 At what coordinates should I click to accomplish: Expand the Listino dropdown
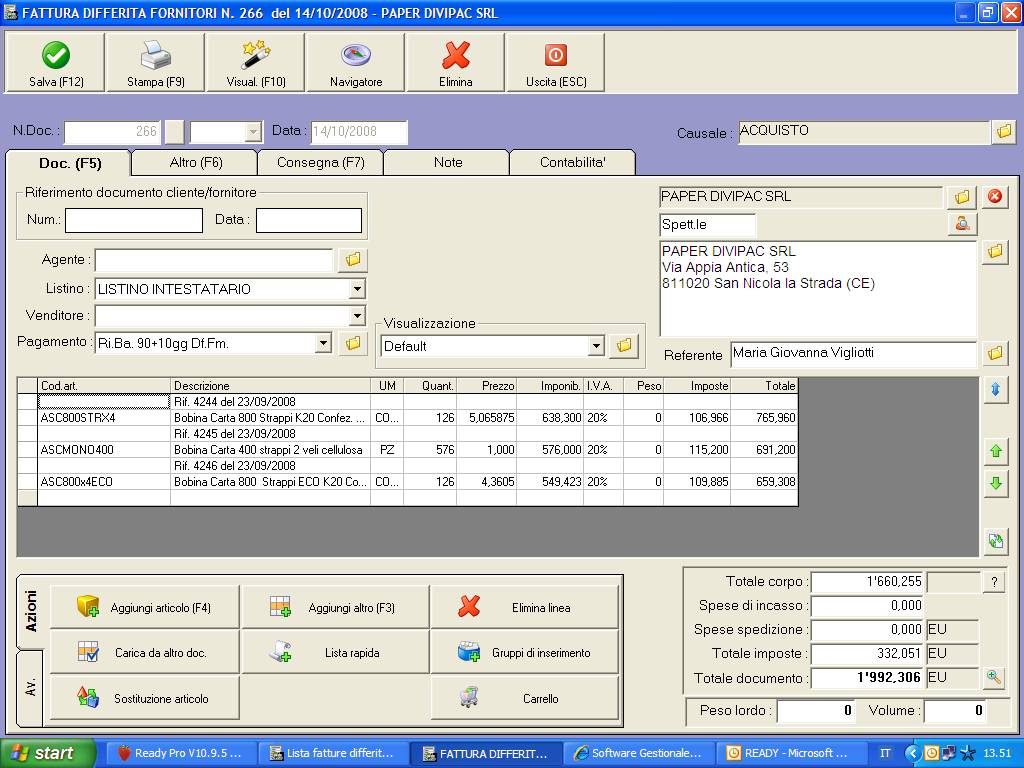(357, 289)
